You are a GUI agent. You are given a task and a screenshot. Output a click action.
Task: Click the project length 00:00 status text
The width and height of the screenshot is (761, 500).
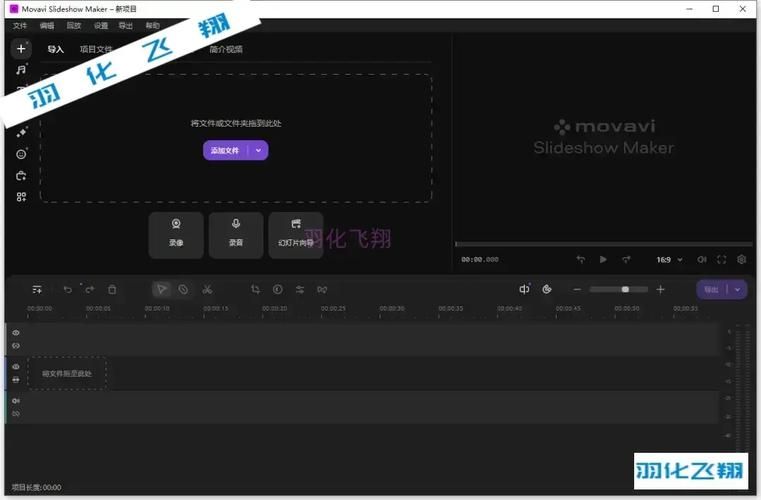point(36,487)
